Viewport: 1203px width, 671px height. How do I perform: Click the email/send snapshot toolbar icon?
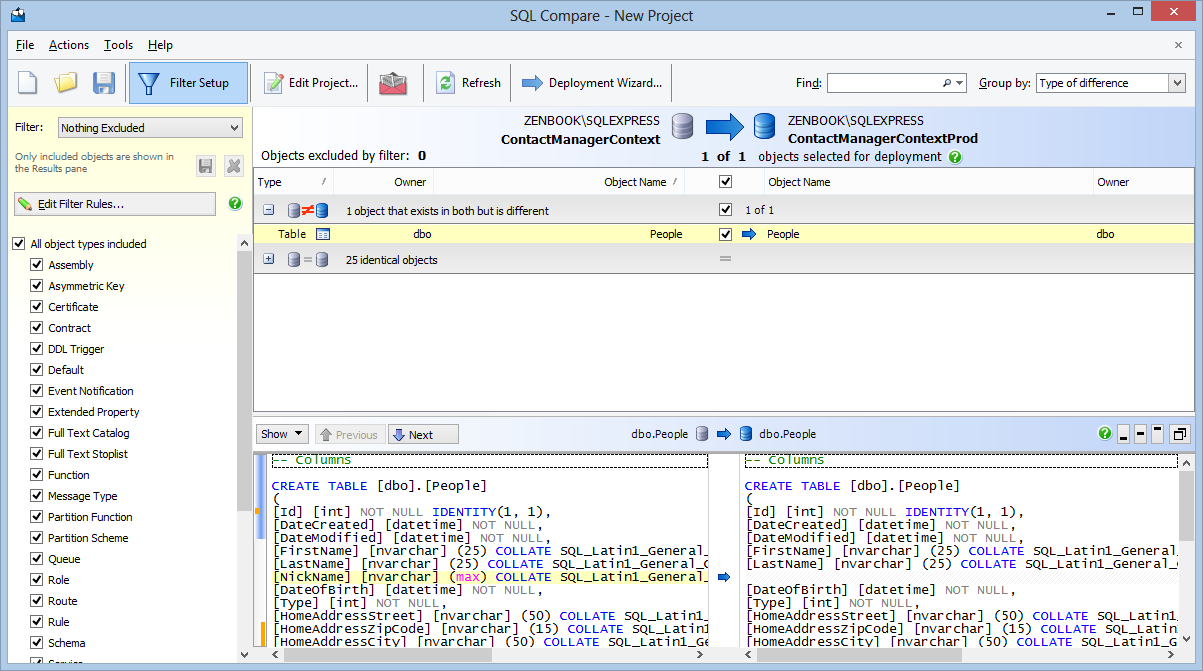click(393, 83)
